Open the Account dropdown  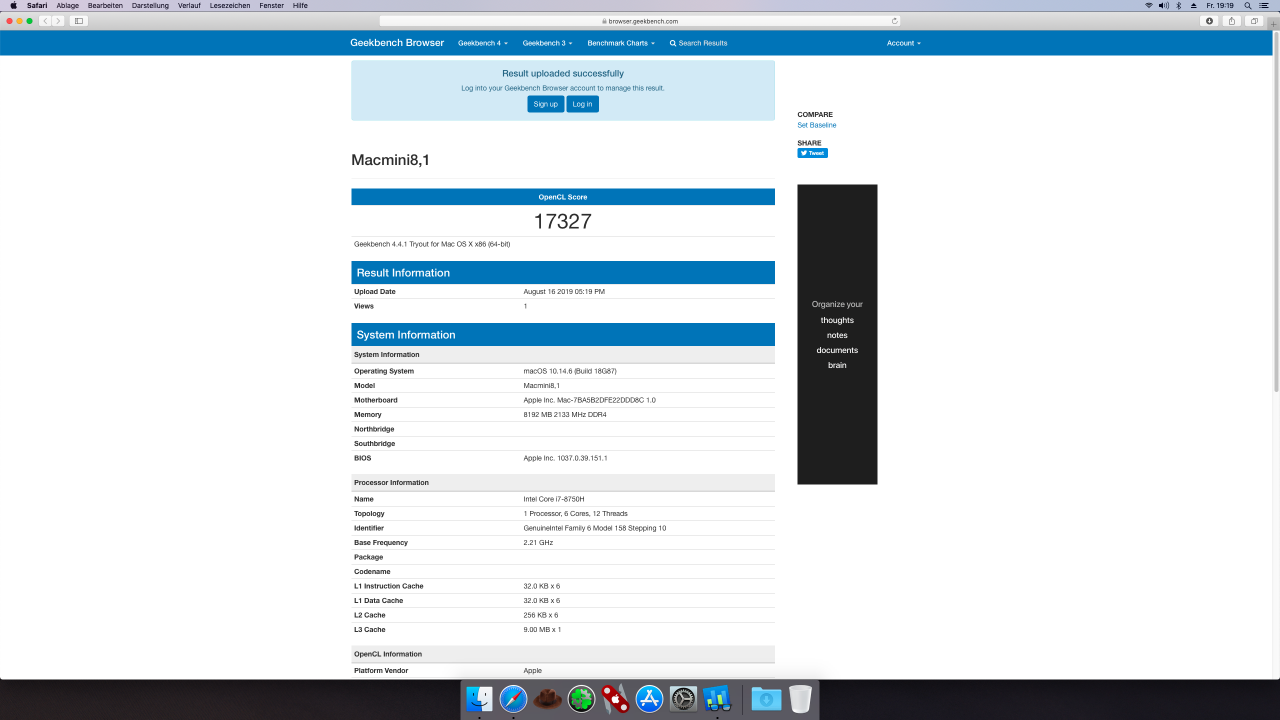click(x=903, y=43)
